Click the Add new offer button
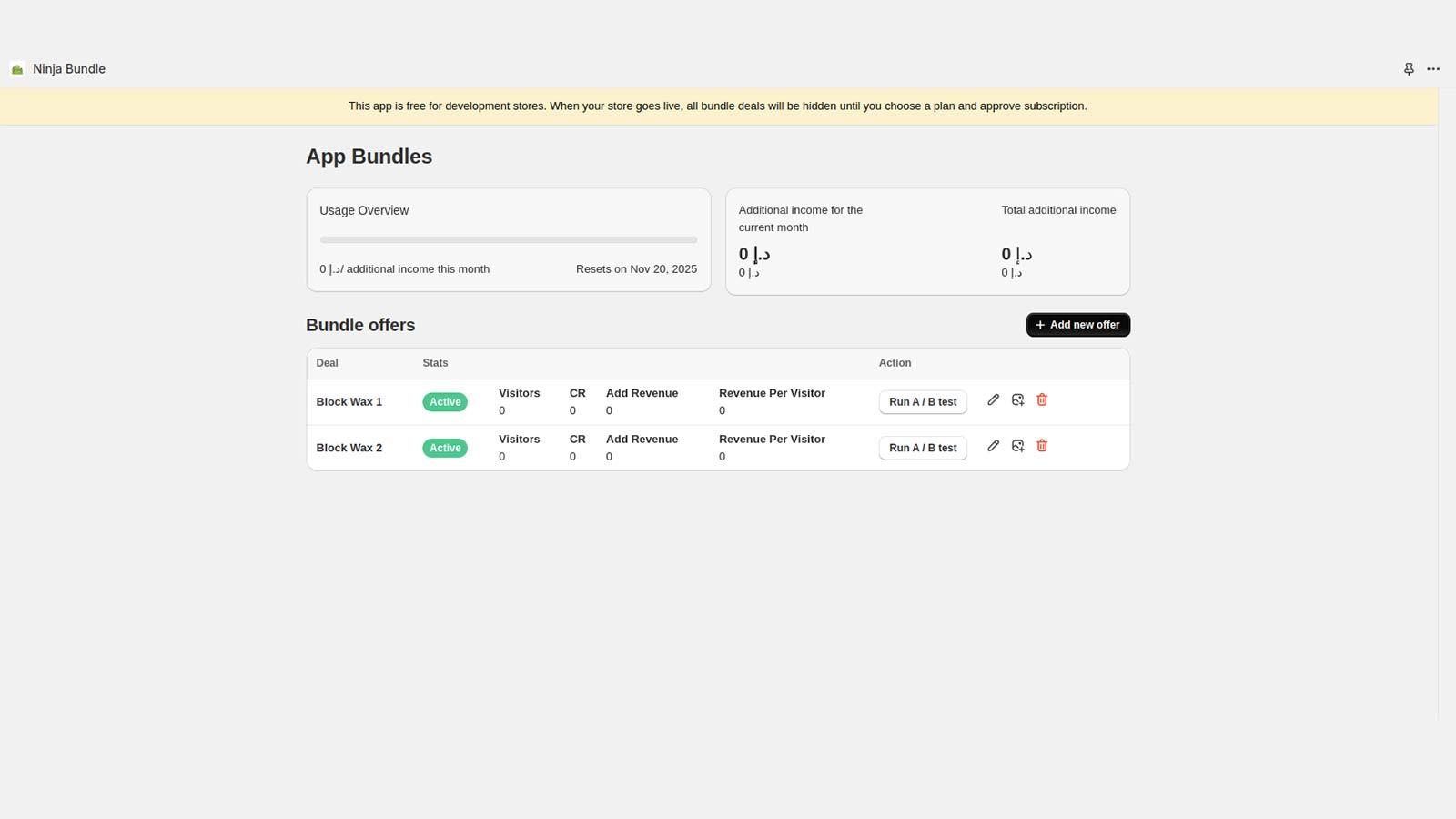Image resolution: width=1456 pixels, height=819 pixels. pos(1077,325)
